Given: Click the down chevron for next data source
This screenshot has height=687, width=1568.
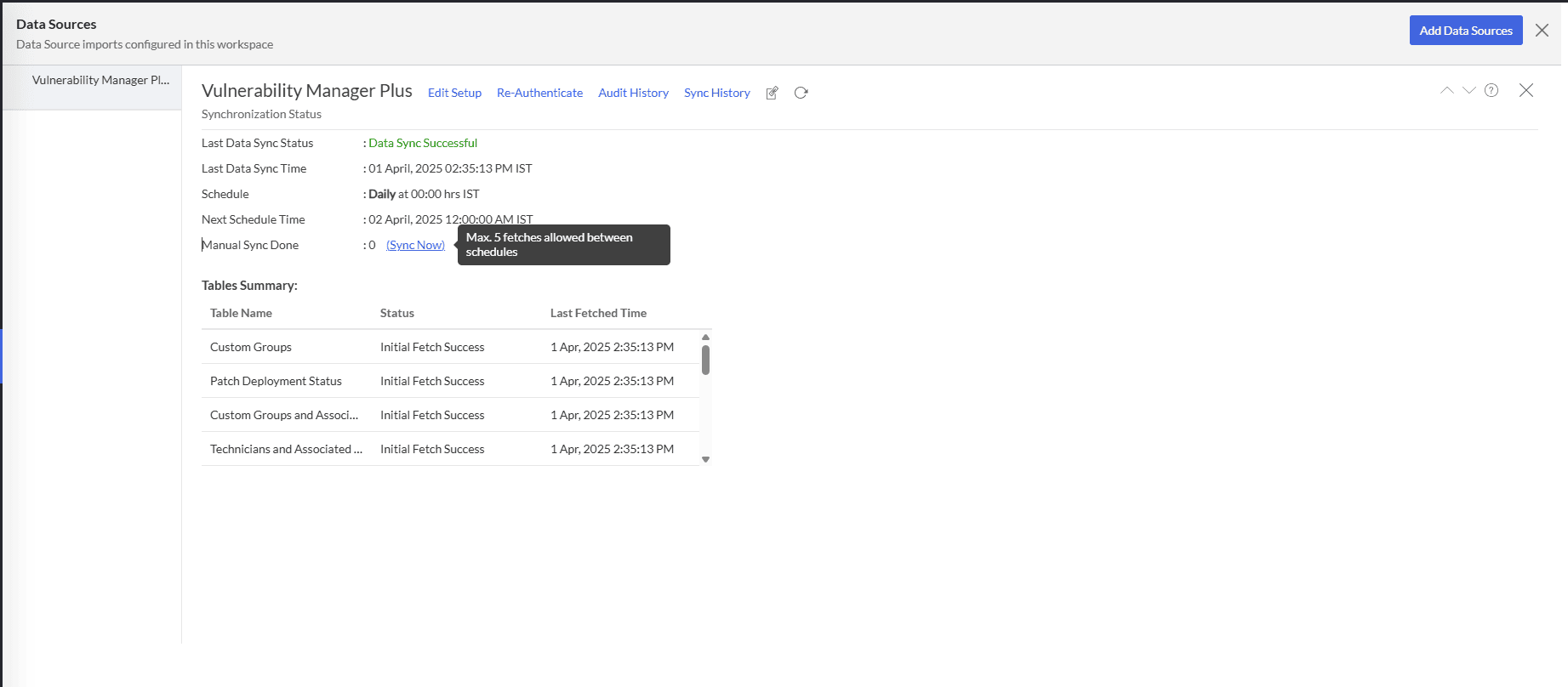Looking at the screenshot, I should coord(1469,90).
